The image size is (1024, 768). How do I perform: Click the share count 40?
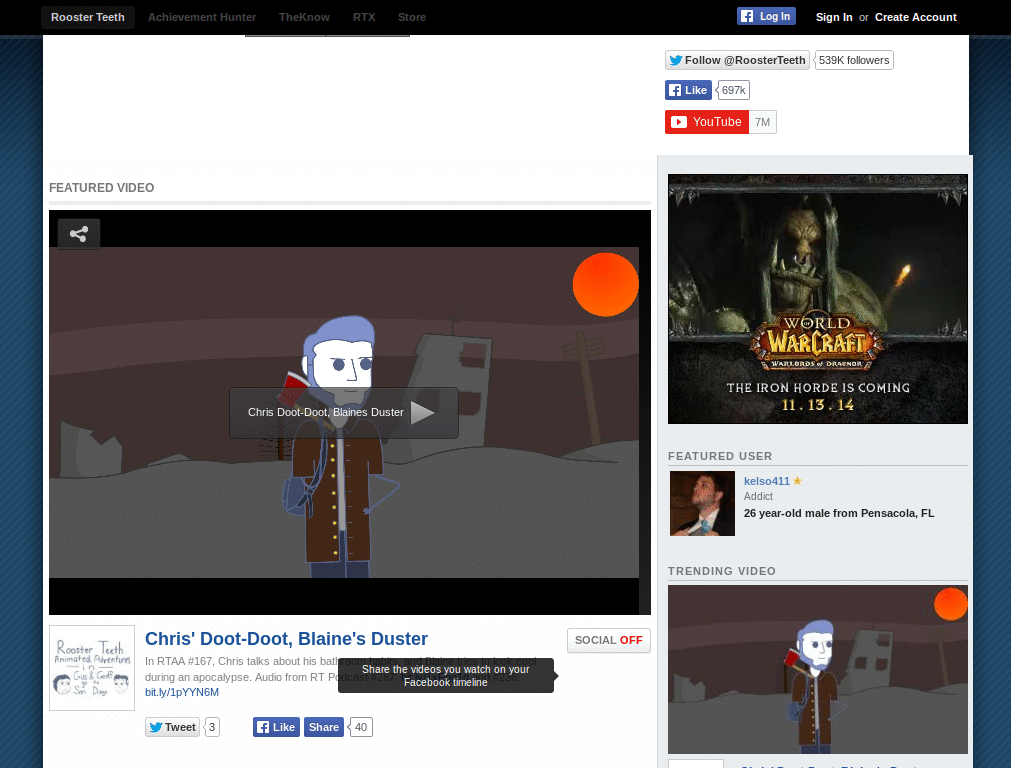pos(360,728)
